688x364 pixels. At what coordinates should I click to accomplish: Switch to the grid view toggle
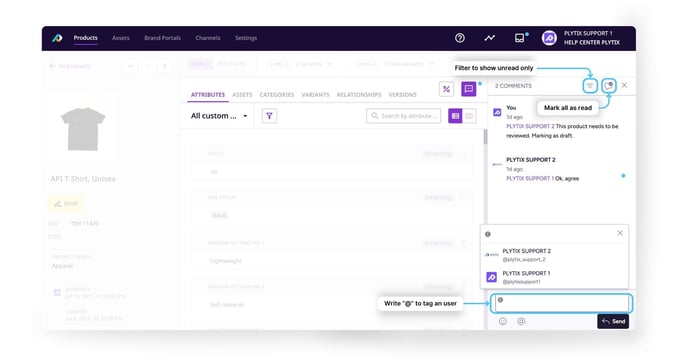coord(469,116)
